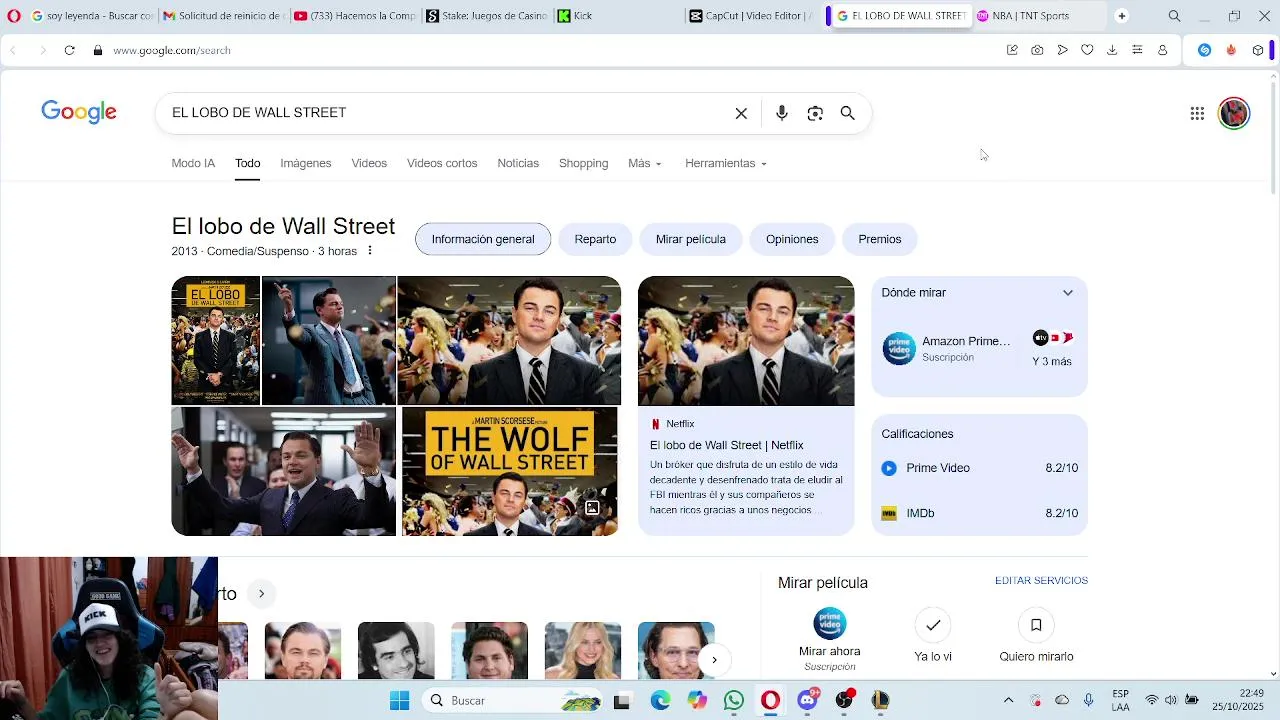Add page to bookmarks with heart icon
The height and width of the screenshot is (720, 1280).
[1087, 50]
